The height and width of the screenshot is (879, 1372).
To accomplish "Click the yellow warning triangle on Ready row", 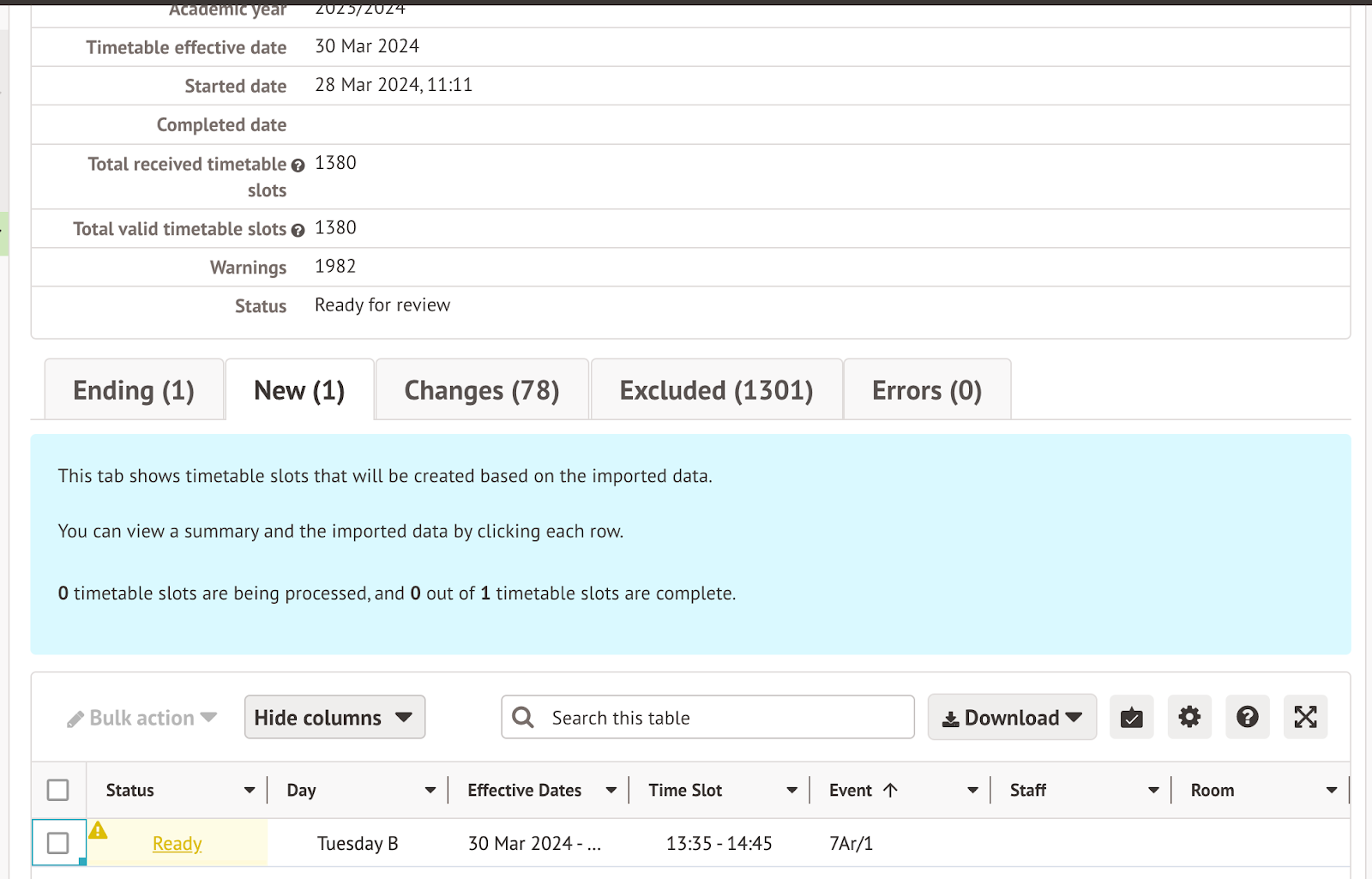I will 99,830.
